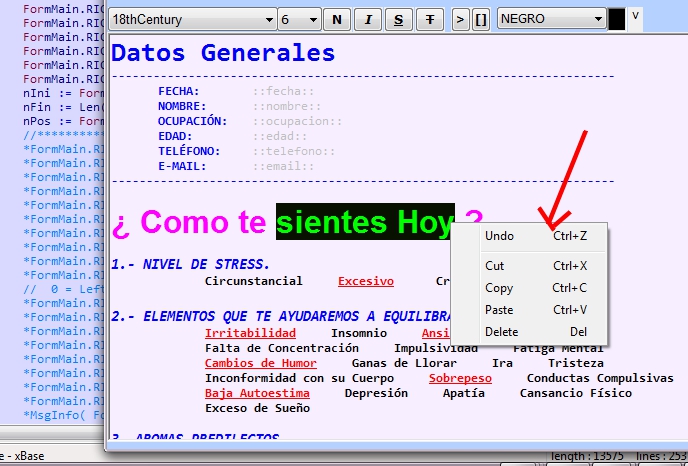The height and width of the screenshot is (466, 688).
Task: Click the word Impulsividad
Action: tap(436, 348)
